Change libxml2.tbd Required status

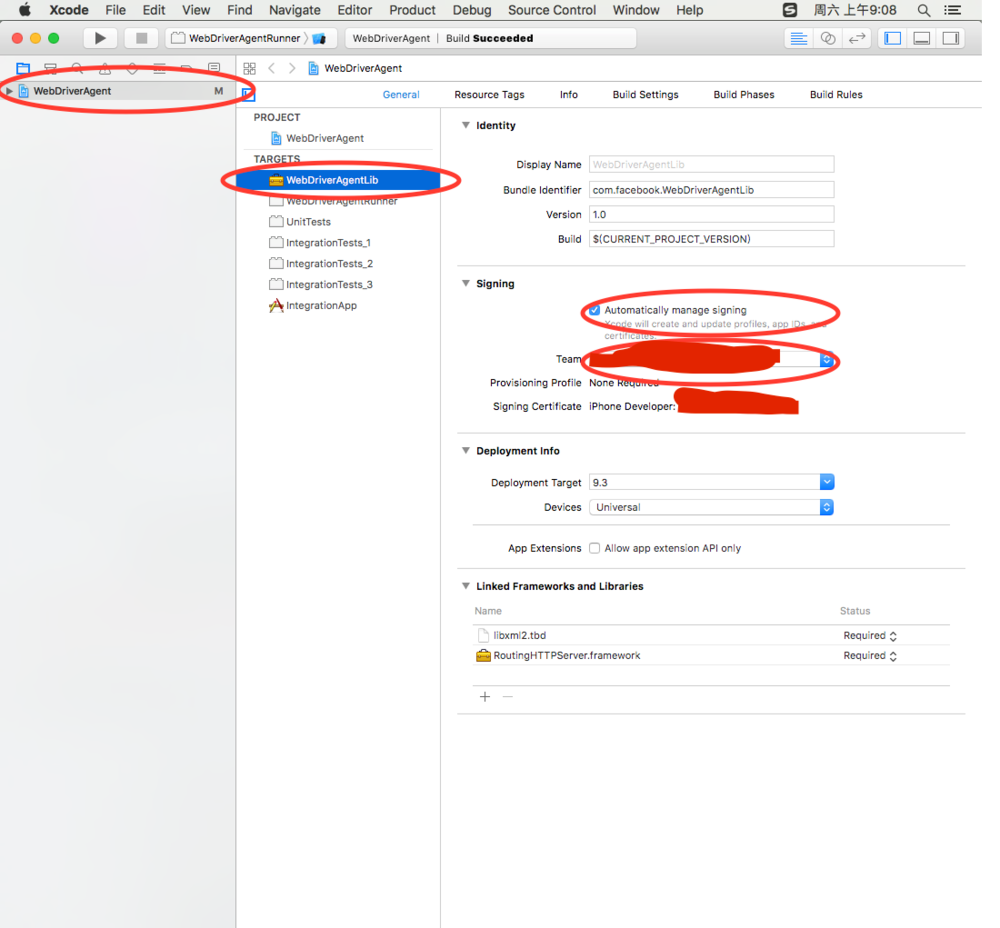[870, 636]
